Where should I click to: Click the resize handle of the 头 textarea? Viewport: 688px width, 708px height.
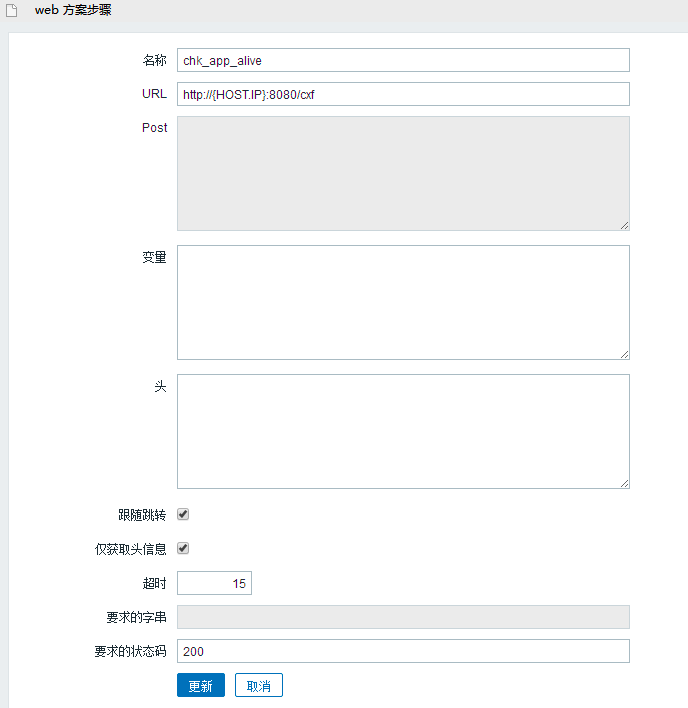(x=624, y=484)
